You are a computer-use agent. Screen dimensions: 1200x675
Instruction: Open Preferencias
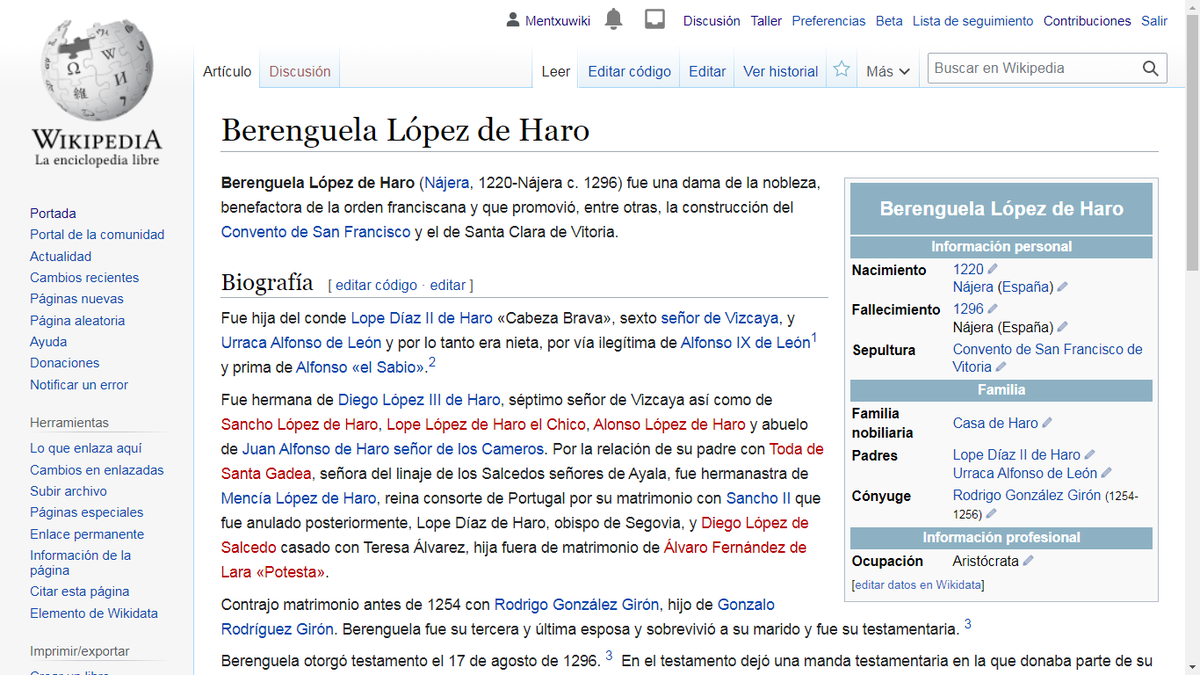828,20
